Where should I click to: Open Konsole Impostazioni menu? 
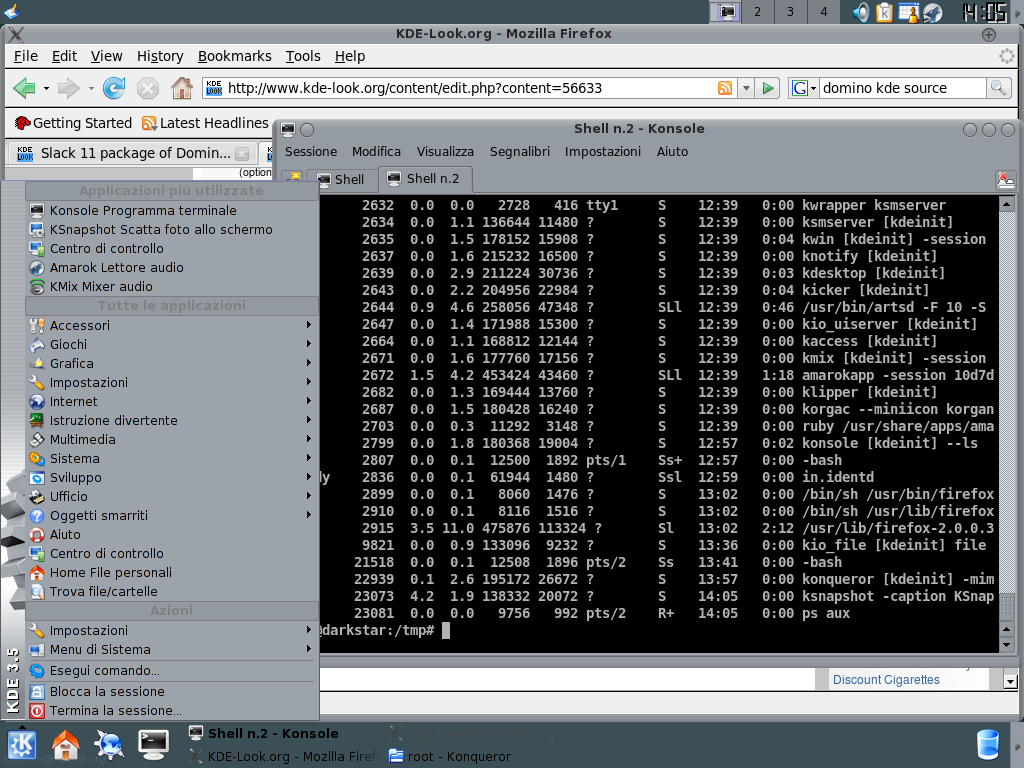(x=603, y=152)
